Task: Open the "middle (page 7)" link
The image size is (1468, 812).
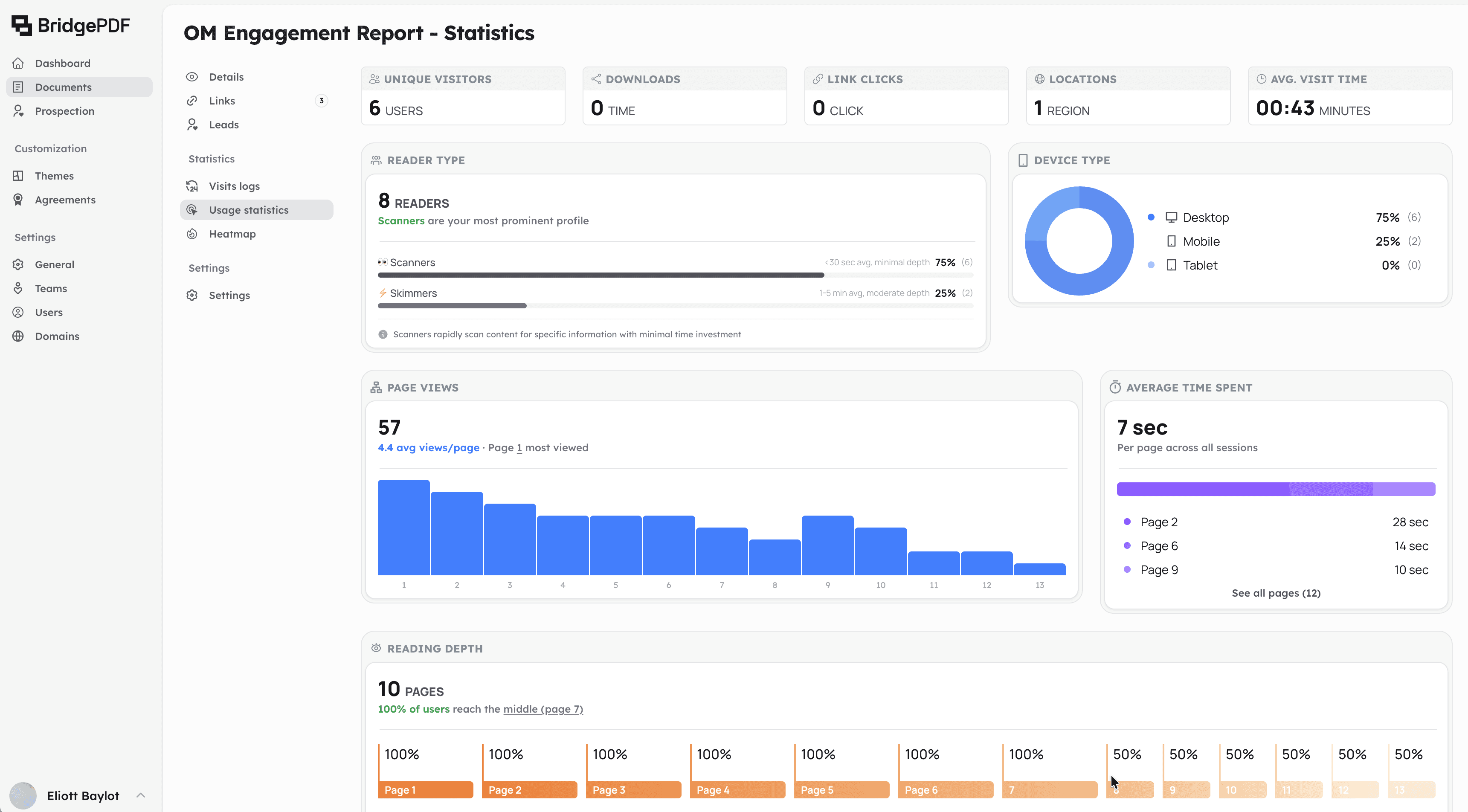Action: point(543,709)
